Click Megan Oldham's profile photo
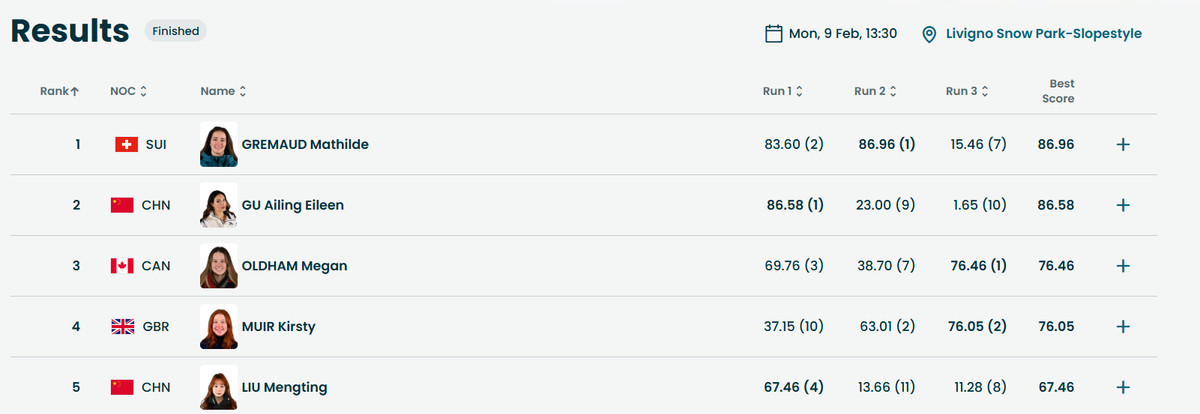 coord(219,266)
